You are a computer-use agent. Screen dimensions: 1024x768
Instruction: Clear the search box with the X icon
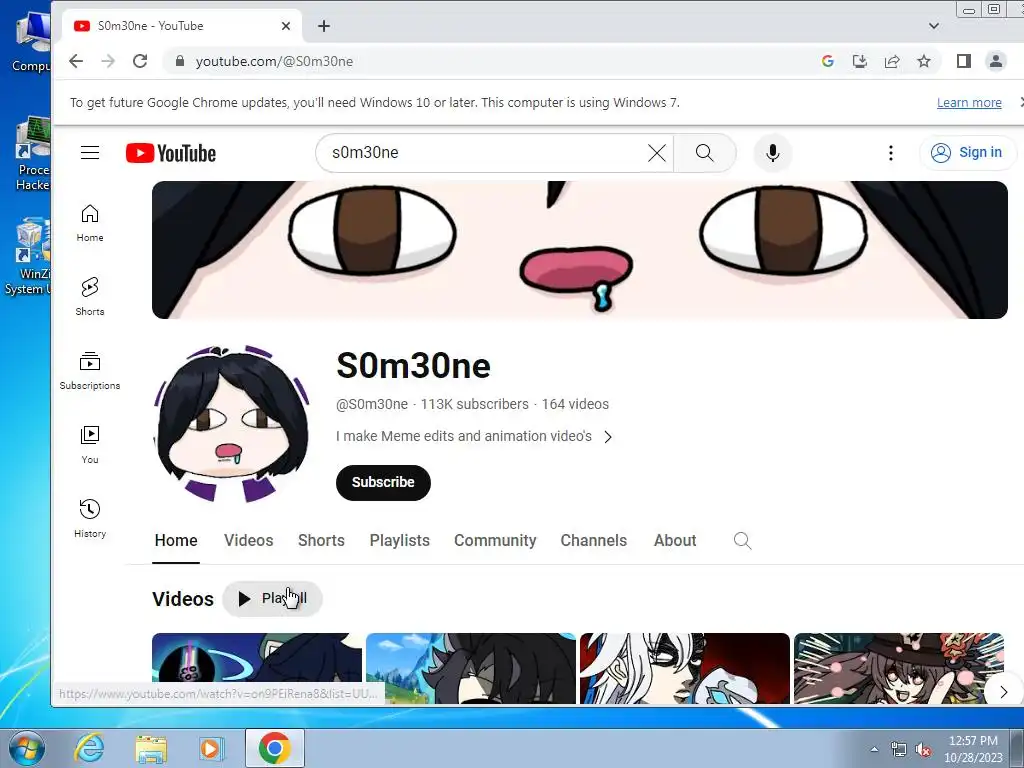tap(656, 153)
